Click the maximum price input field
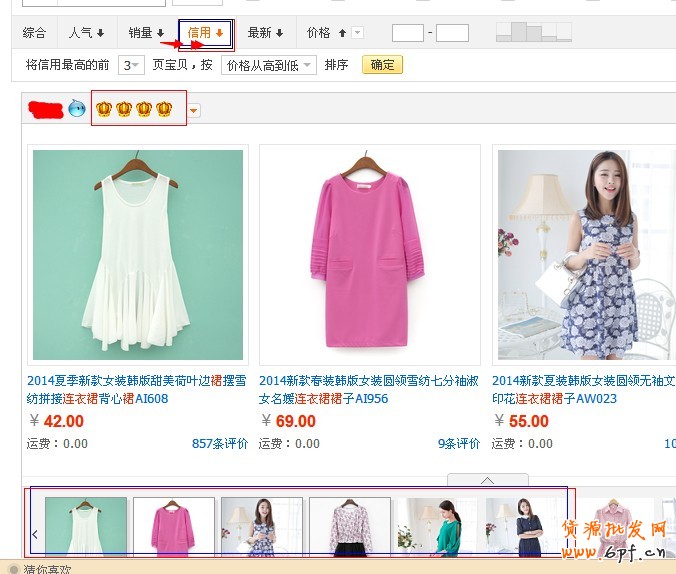 452,33
